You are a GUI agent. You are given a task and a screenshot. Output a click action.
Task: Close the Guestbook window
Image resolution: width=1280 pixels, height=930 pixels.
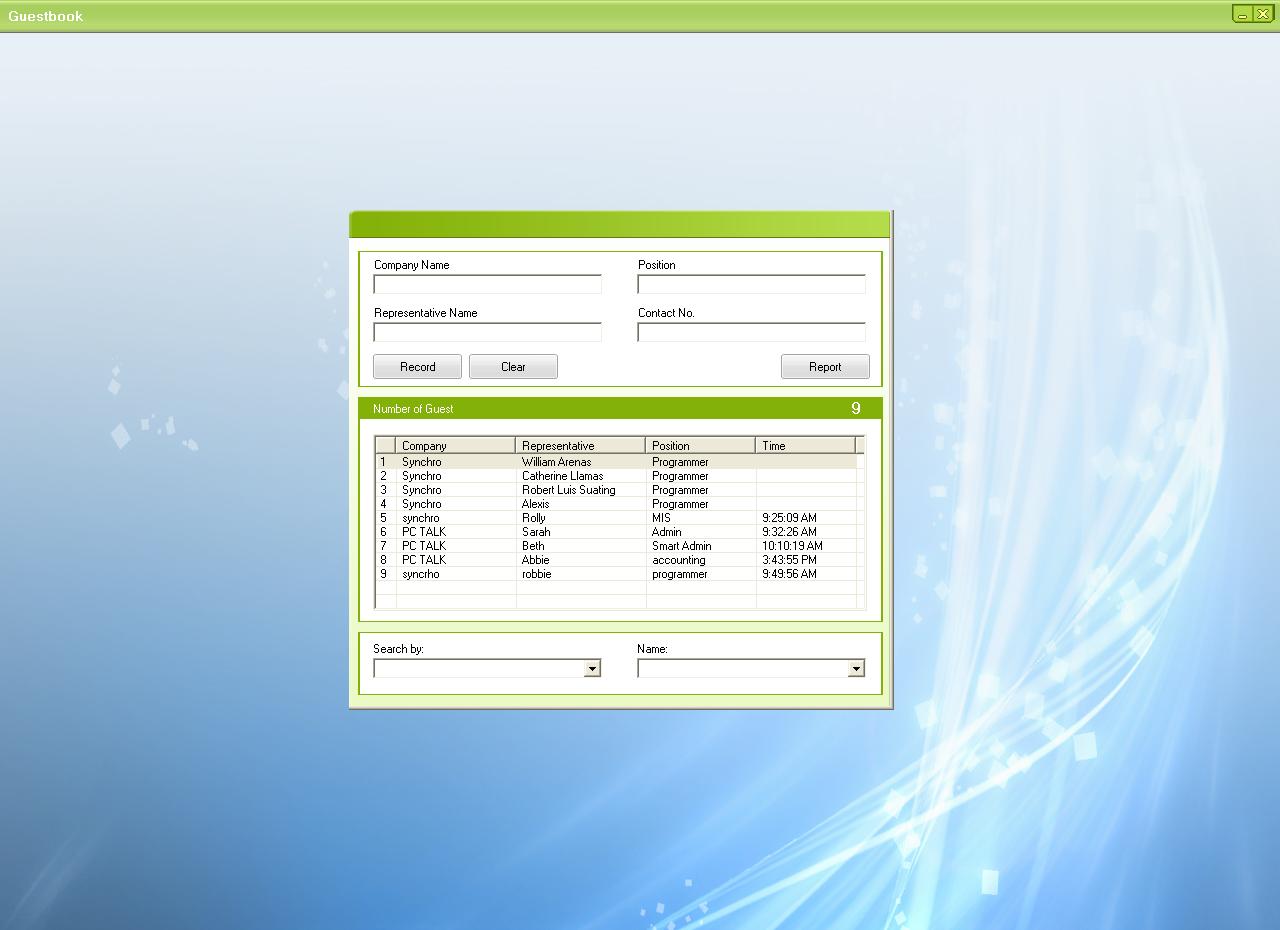(1263, 15)
